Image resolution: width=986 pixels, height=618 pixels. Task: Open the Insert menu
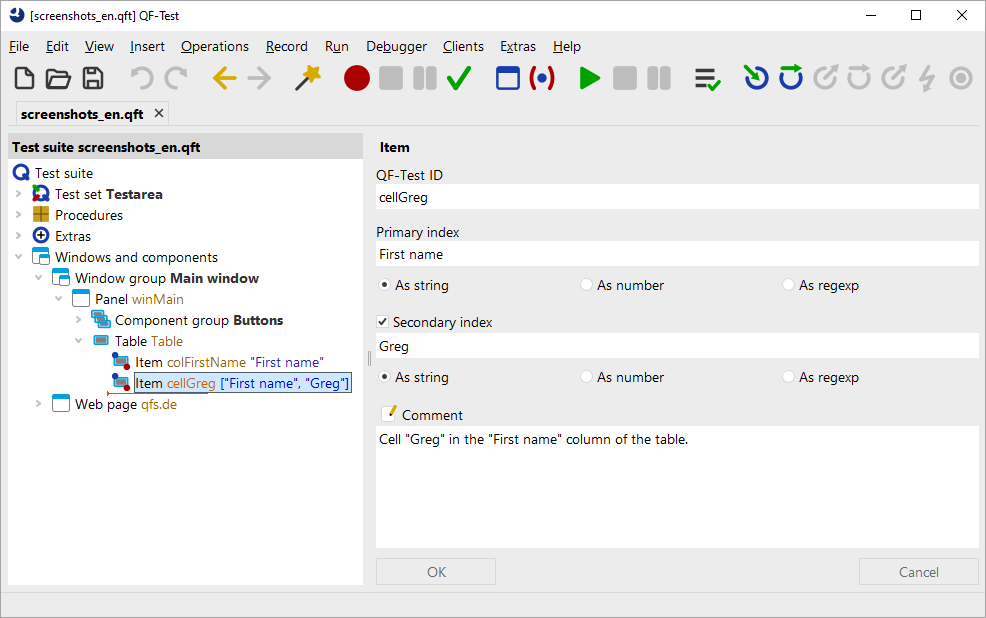coord(147,47)
